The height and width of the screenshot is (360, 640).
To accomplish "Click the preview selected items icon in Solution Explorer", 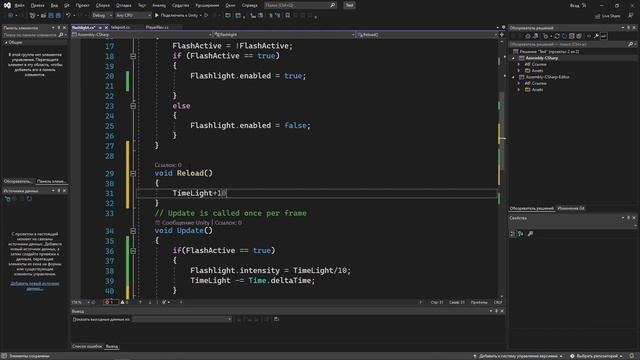I will coord(604,36).
